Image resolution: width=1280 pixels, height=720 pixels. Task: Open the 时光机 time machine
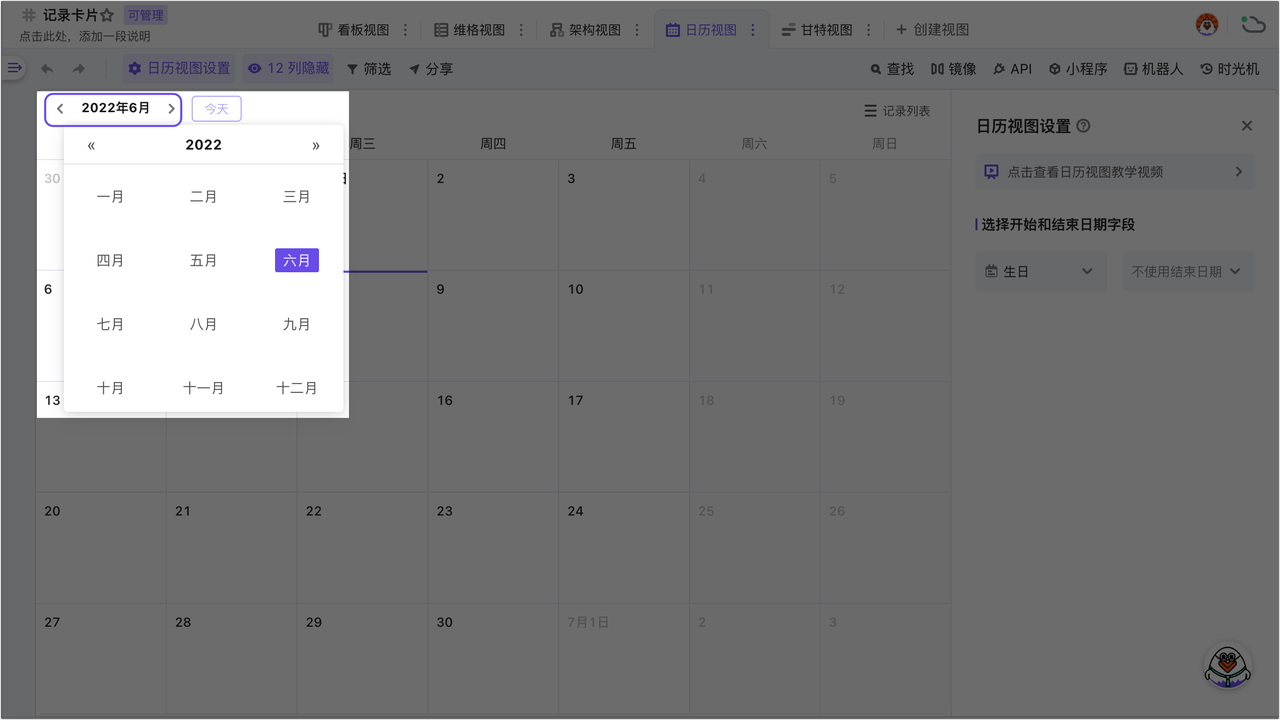coord(1229,69)
